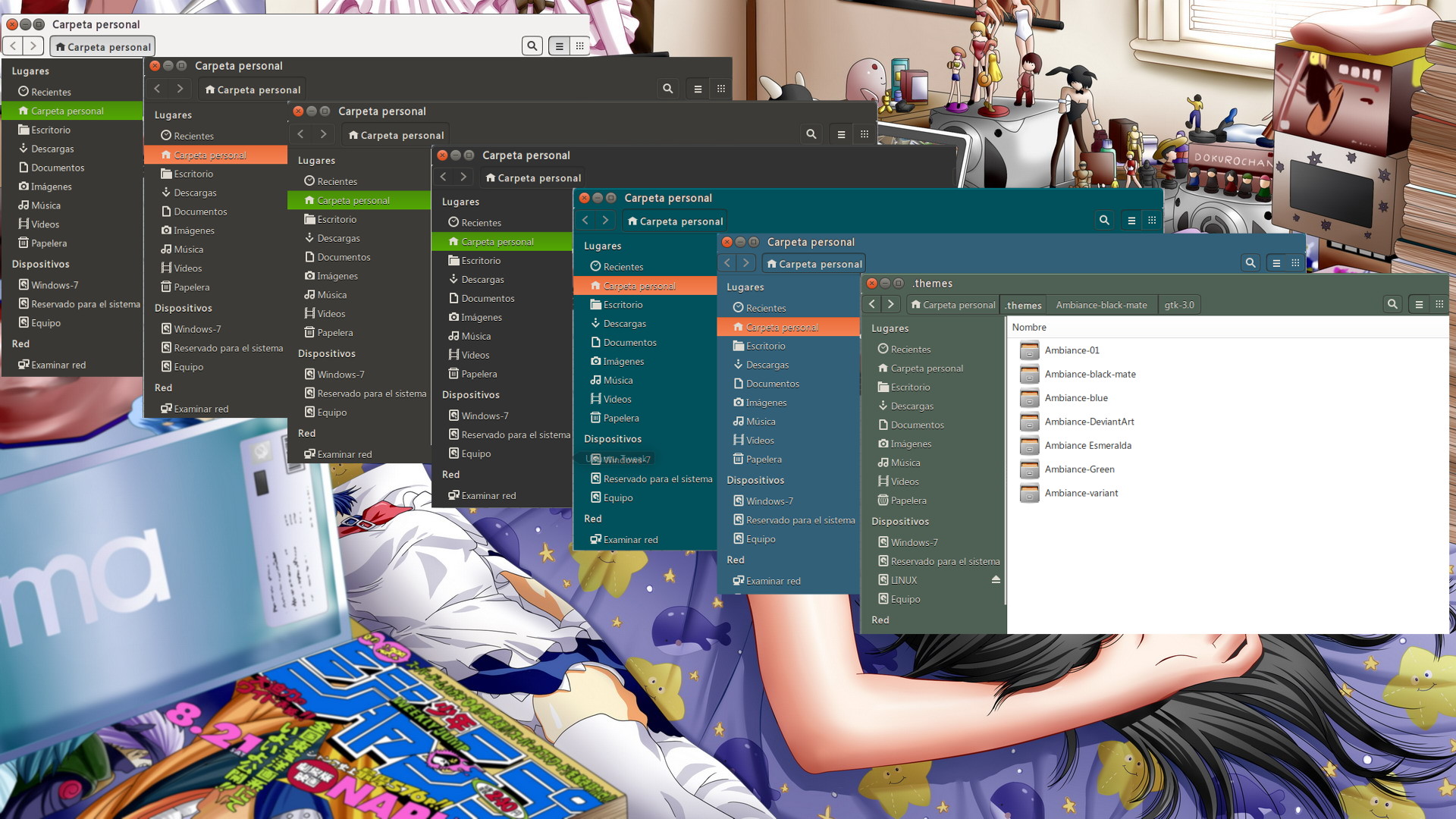Open Música in third window sidebar
This screenshot has width=1456, height=819.
(359, 295)
